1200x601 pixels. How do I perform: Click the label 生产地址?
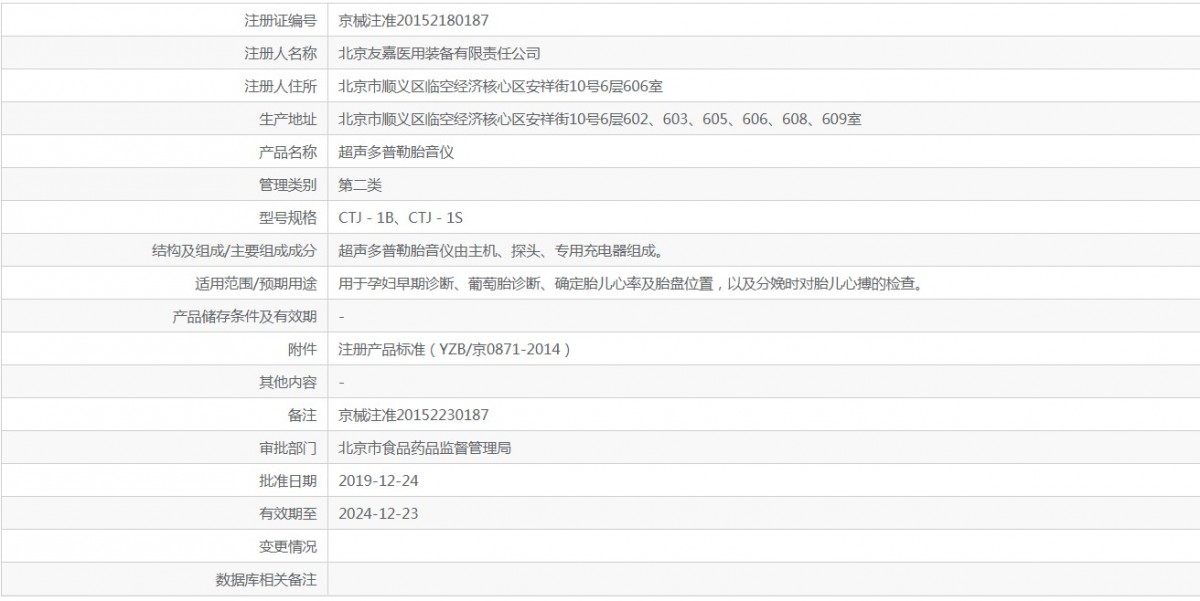(x=288, y=119)
